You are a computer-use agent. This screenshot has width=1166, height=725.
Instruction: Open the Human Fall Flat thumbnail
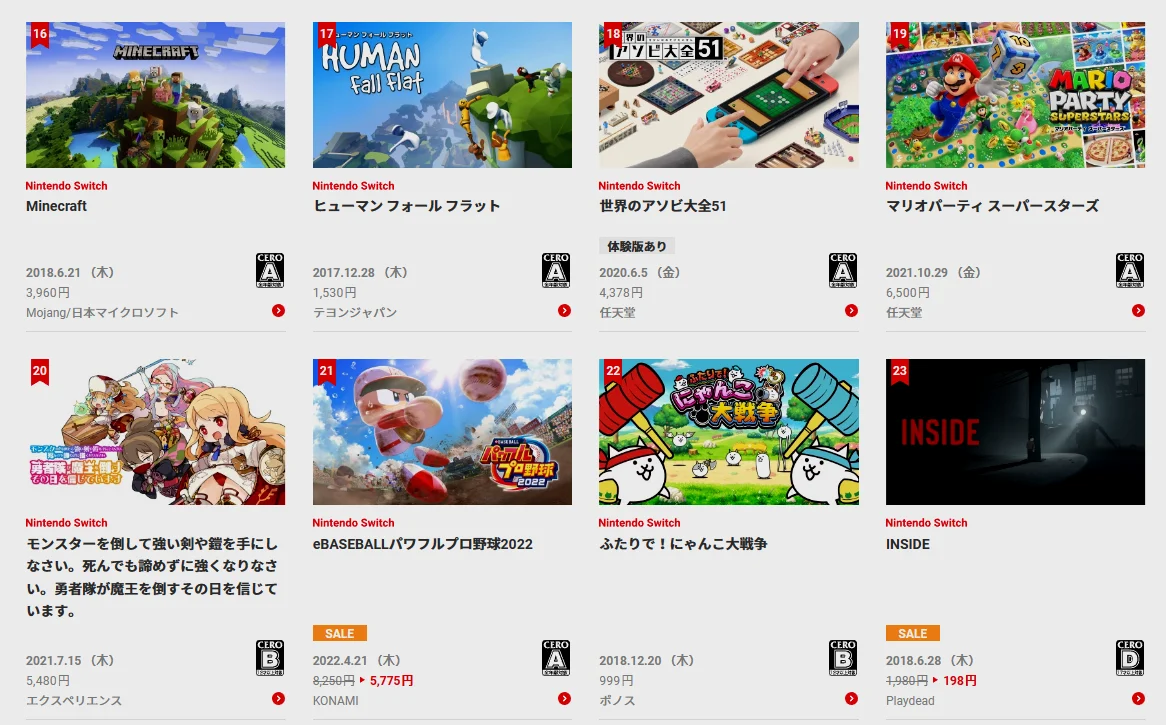tap(442, 94)
